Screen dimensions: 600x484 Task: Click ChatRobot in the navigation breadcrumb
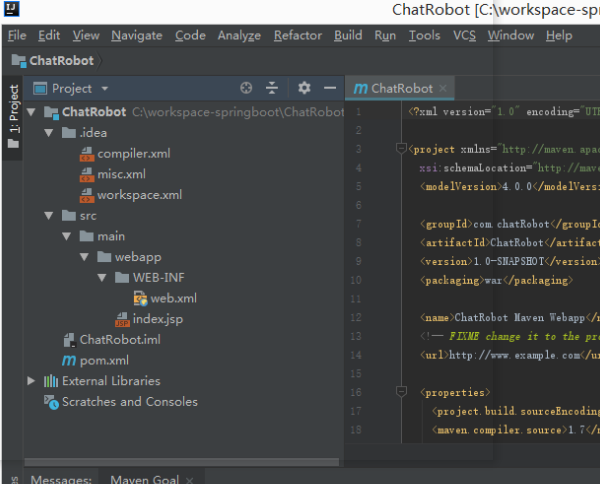(61, 60)
